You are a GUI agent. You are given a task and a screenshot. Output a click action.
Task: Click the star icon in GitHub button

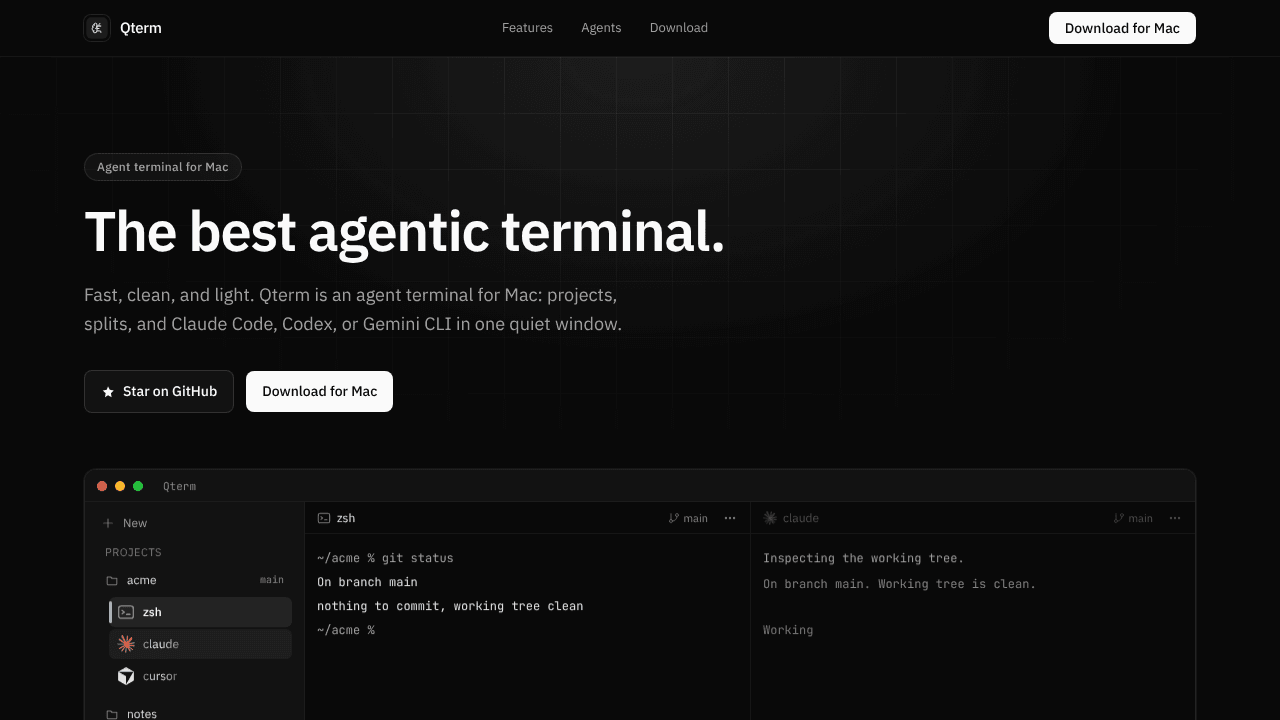pos(108,392)
